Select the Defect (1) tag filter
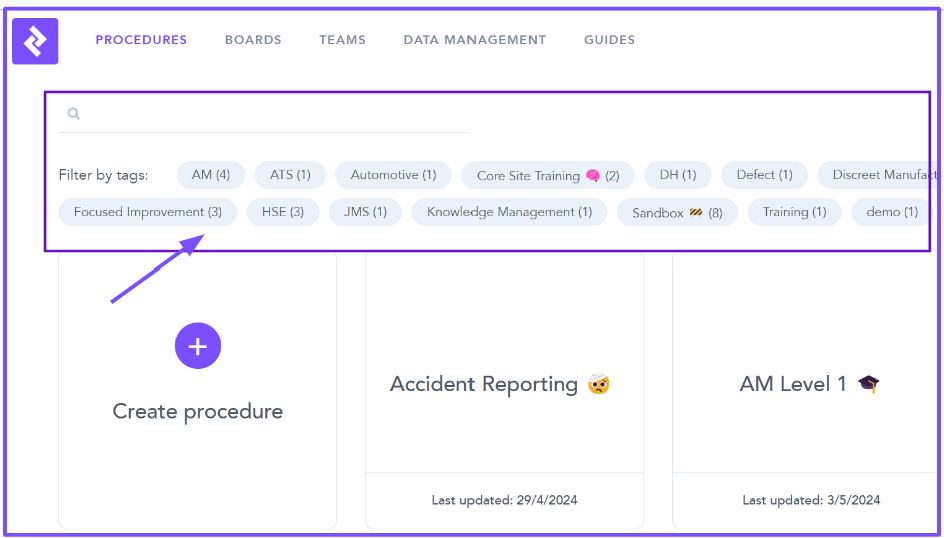This screenshot has width=944, height=538. pos(764,175)
